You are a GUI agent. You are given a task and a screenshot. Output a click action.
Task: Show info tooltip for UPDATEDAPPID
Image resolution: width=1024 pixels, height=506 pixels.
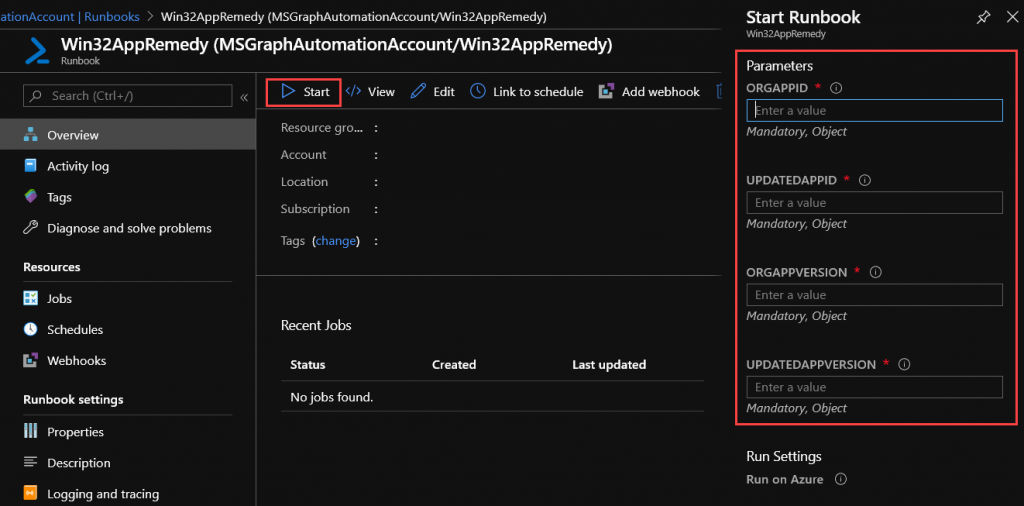(x=865, y=180)
